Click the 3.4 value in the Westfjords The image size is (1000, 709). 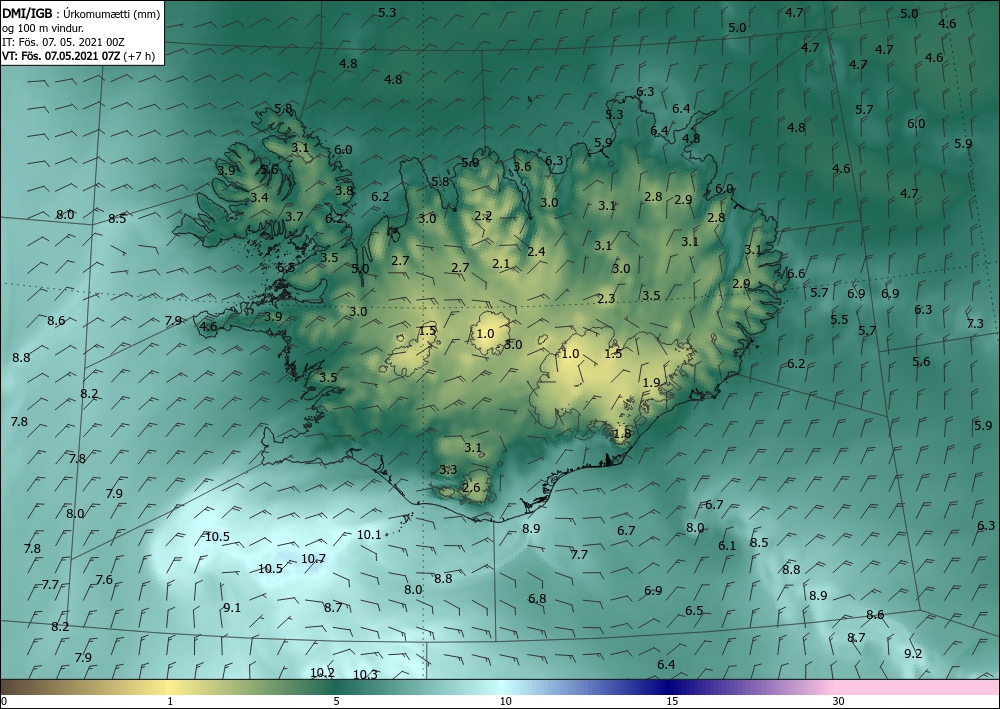point(259,197)
